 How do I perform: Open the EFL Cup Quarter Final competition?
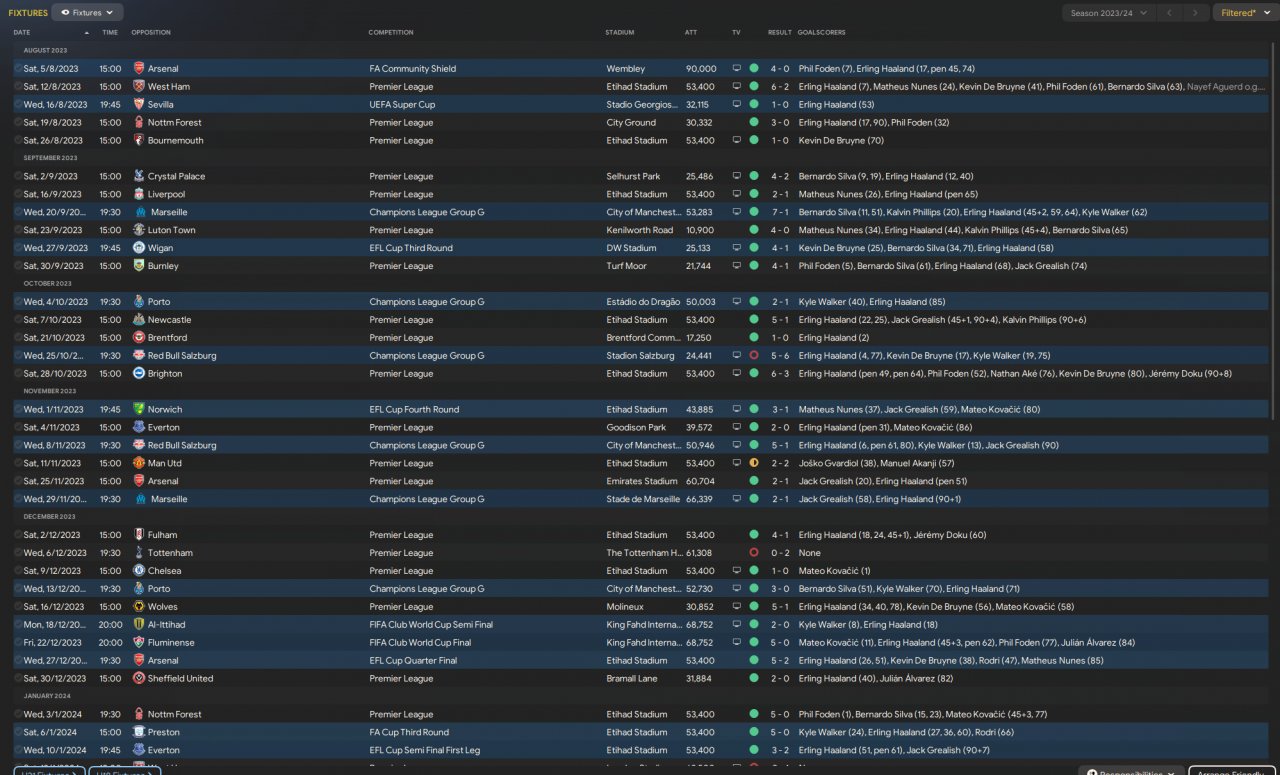[413, 661]
